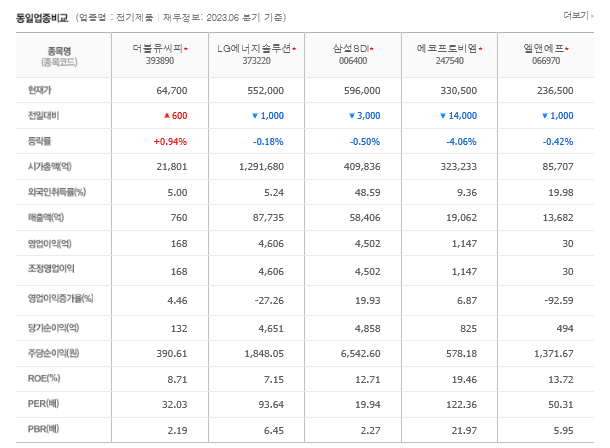Click the 주당순이익(원) row label
The width and height of the screenshot is (610, 448).
(53, 353)
